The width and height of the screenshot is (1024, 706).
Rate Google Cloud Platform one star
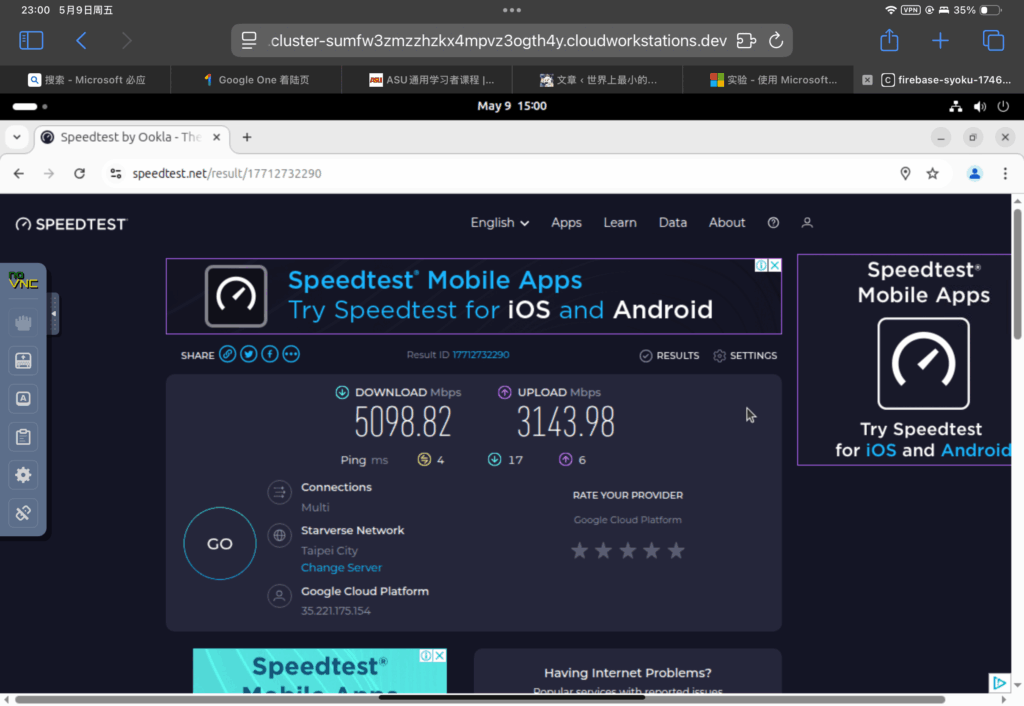coord(579,551)
